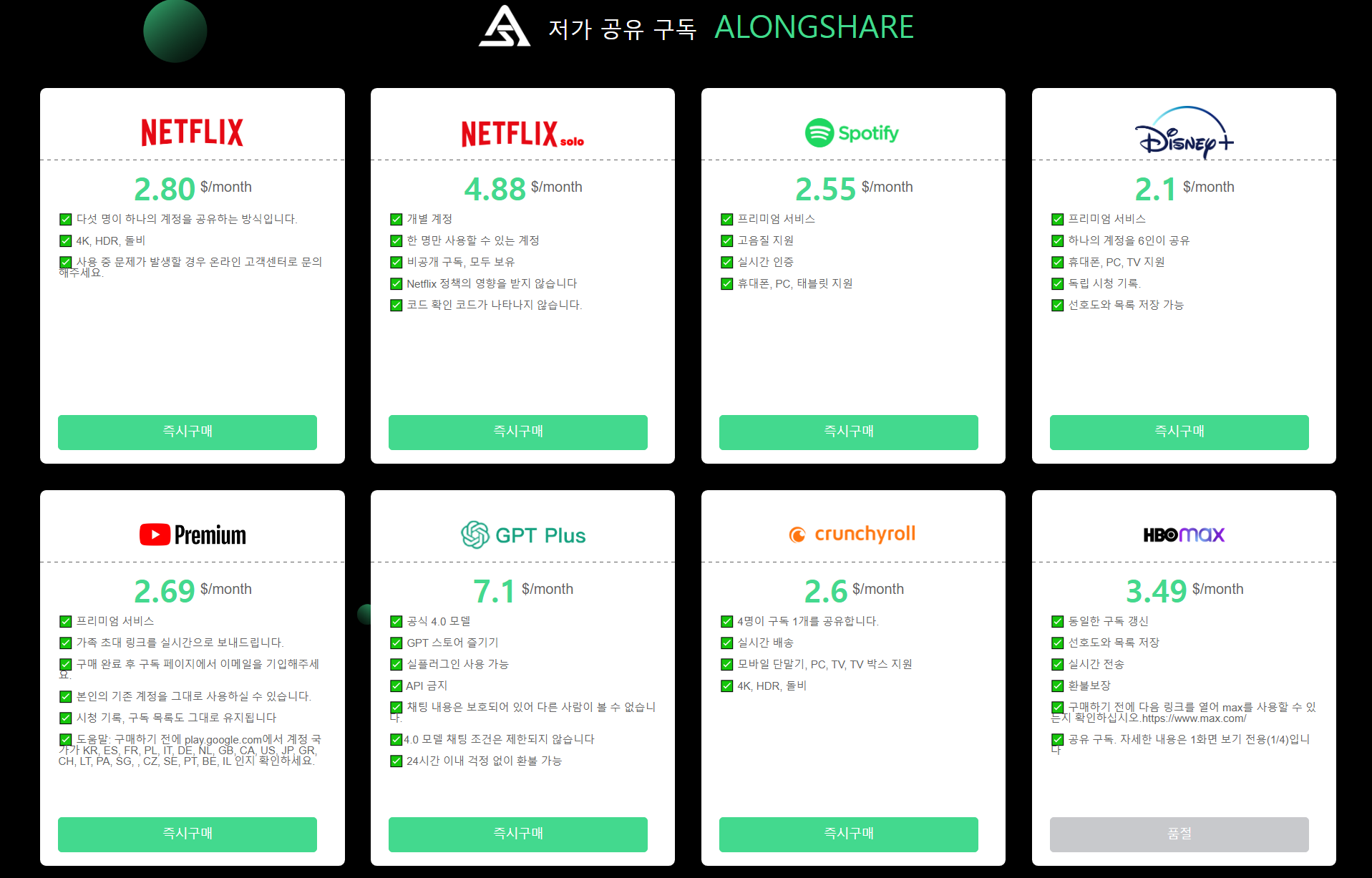
Task: Click the ALONGSHARE triangle logo icon
Action: pos(504,26)
